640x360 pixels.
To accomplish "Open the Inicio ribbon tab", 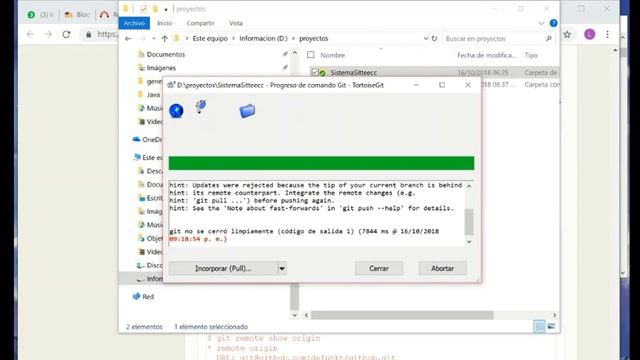I will pos(165,23).
